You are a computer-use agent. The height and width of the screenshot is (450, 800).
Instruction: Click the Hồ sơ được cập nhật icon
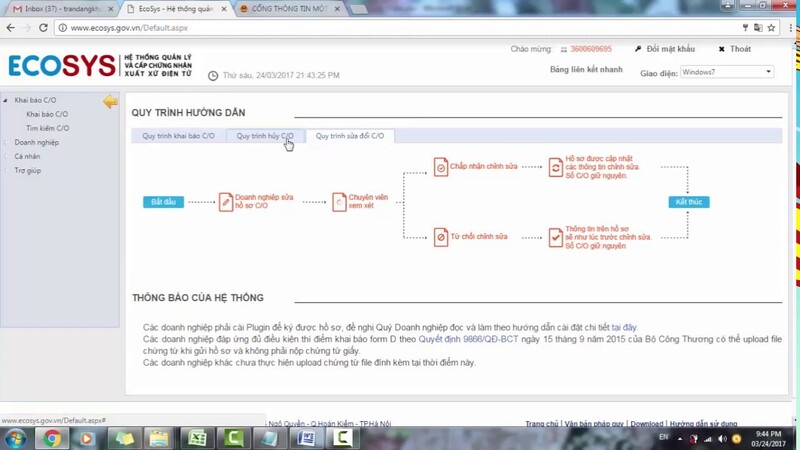pyautogui.click(x=556, y=167)
